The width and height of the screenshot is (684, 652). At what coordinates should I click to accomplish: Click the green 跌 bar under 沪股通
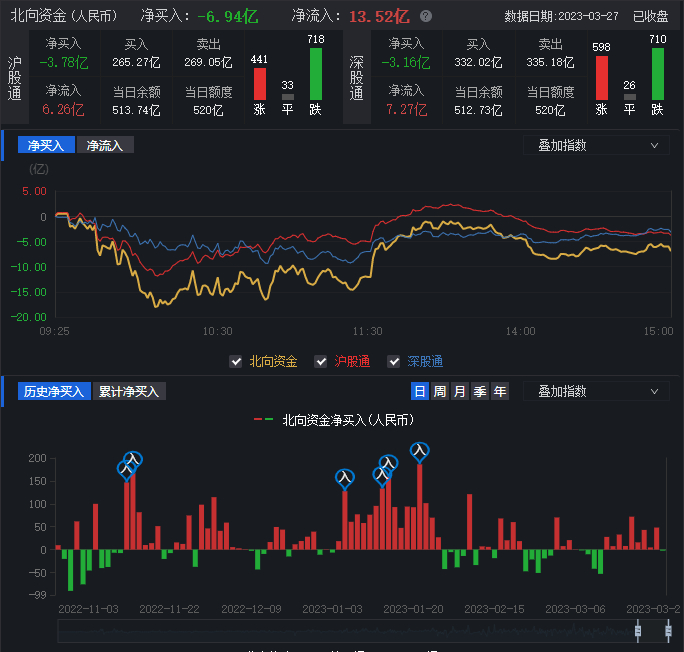pyautogui.click(x=316, y=73)
